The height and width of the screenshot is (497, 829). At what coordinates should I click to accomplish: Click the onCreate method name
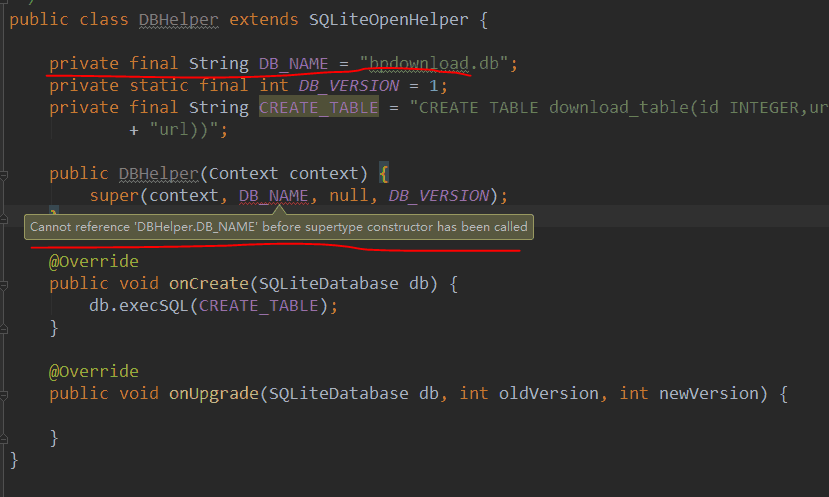(209, 283)
